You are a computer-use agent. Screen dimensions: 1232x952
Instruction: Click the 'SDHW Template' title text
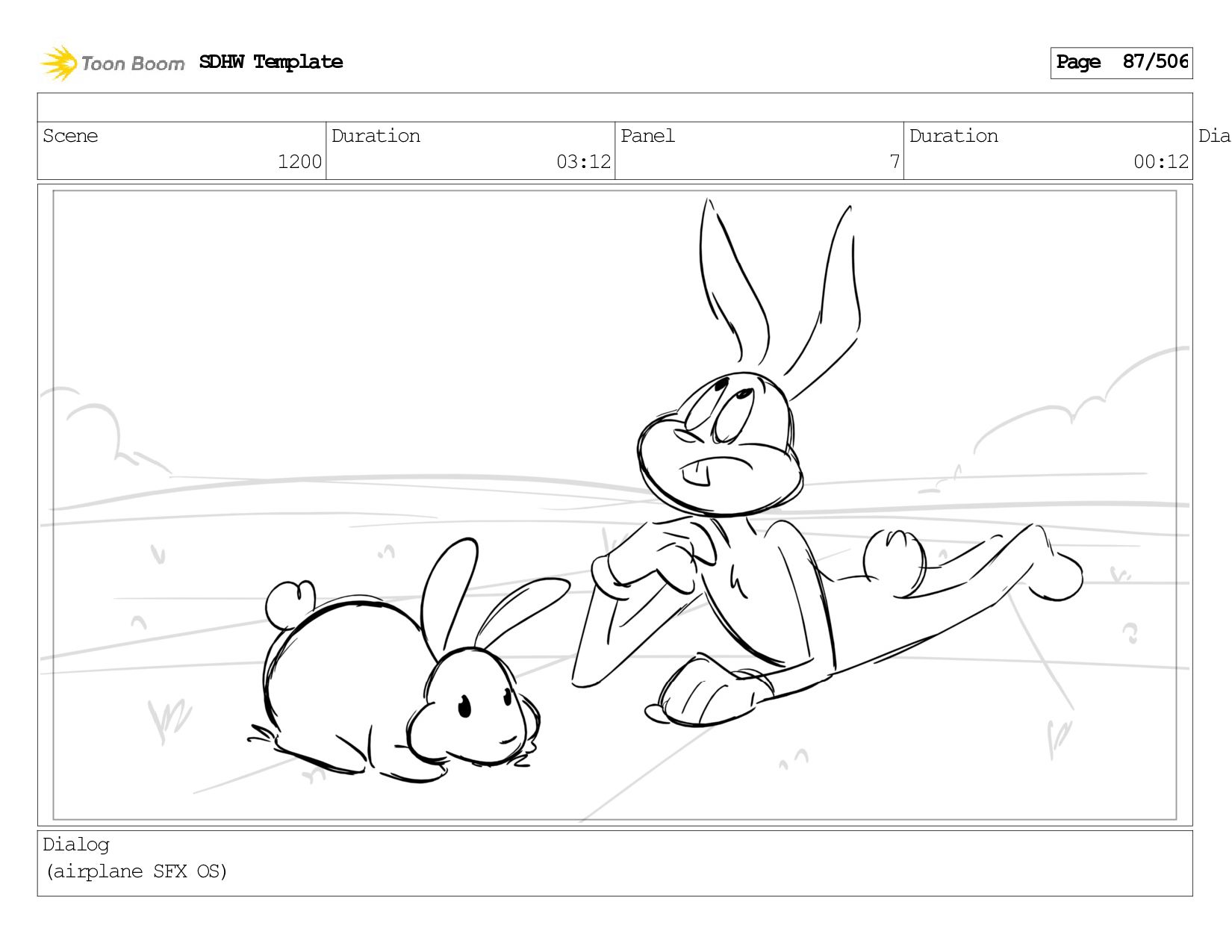271,62
